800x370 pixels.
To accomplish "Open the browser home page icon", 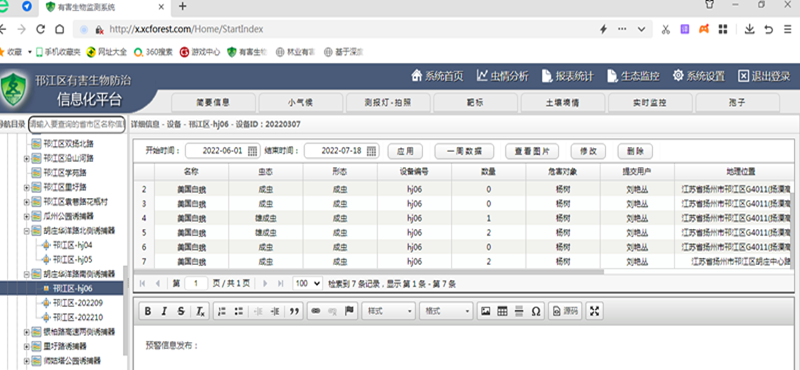I will click(60, 30).
